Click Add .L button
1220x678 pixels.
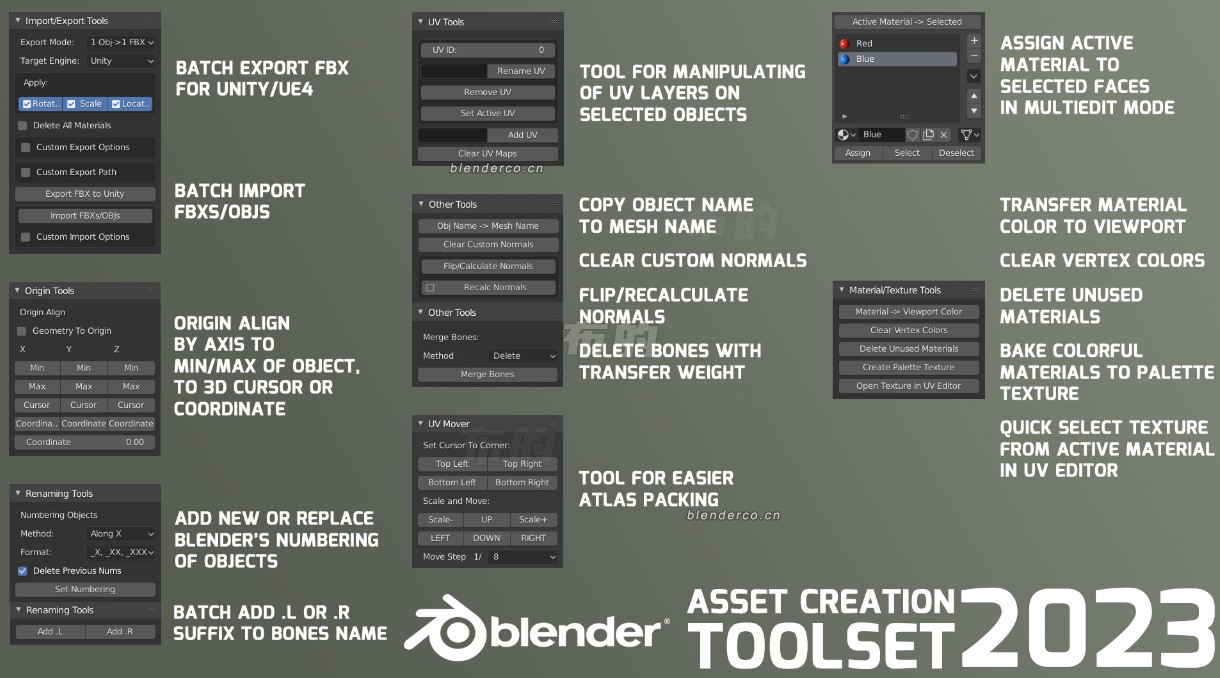click(x=51, y=632)
